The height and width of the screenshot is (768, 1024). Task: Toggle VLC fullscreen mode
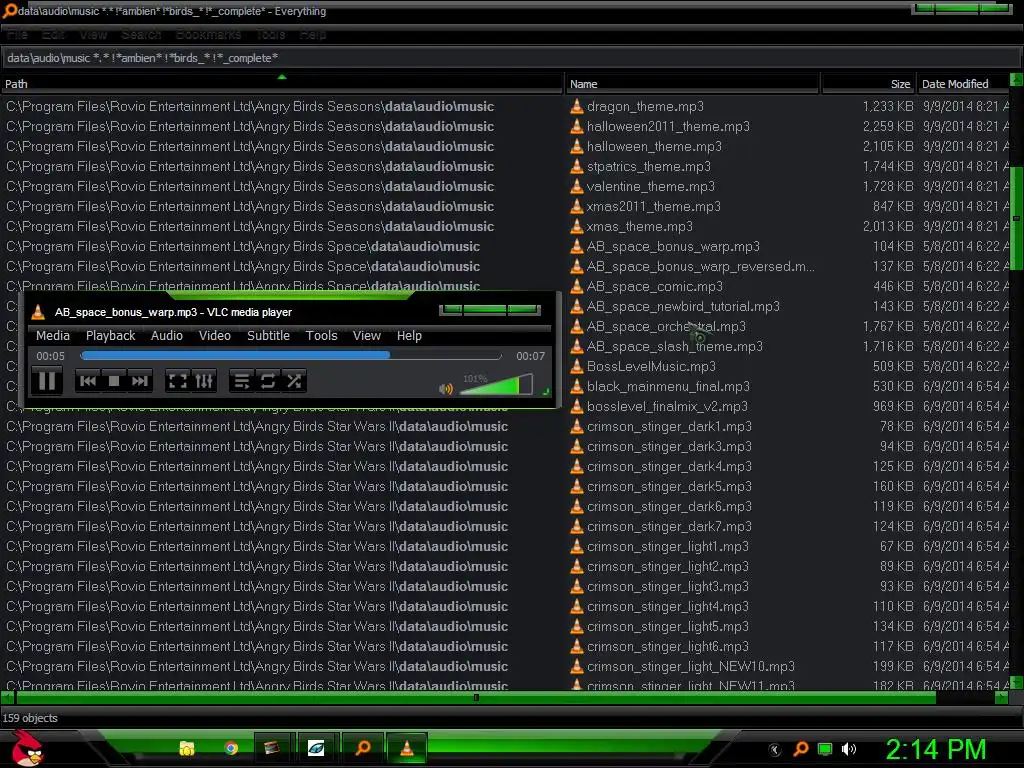tap(178, 381)
